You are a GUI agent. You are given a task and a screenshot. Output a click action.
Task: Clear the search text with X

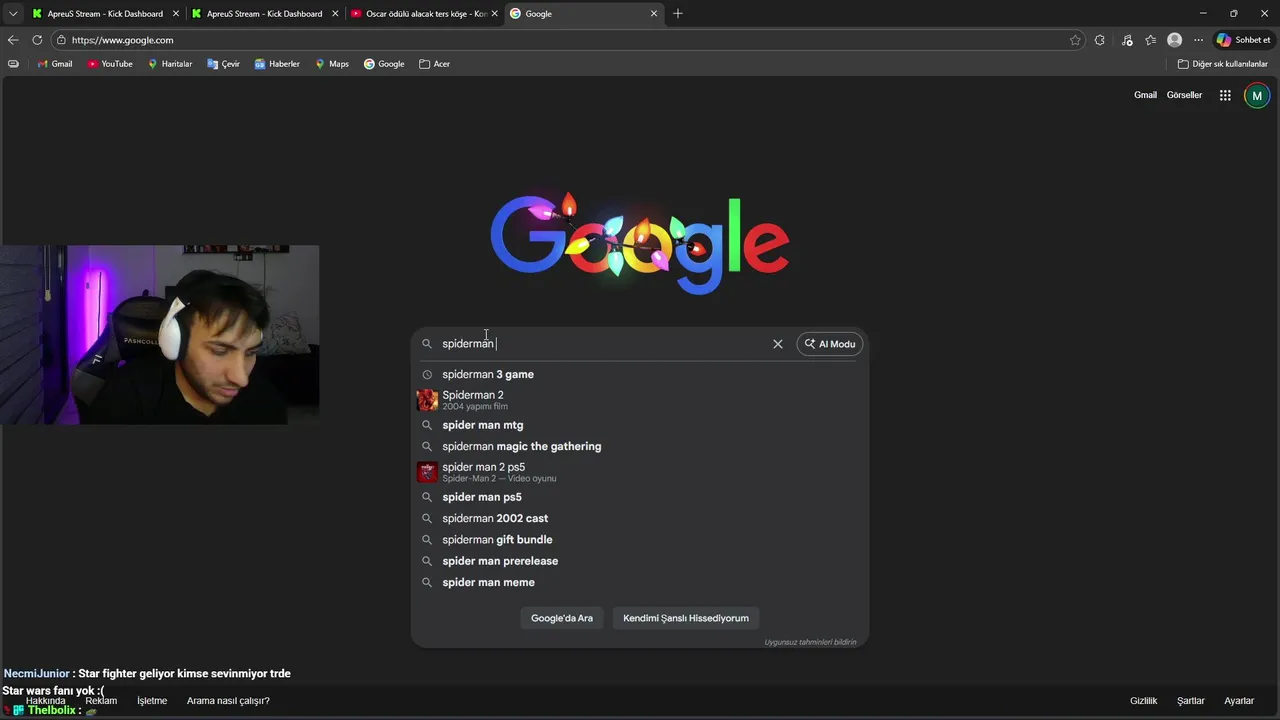(778, 344)
